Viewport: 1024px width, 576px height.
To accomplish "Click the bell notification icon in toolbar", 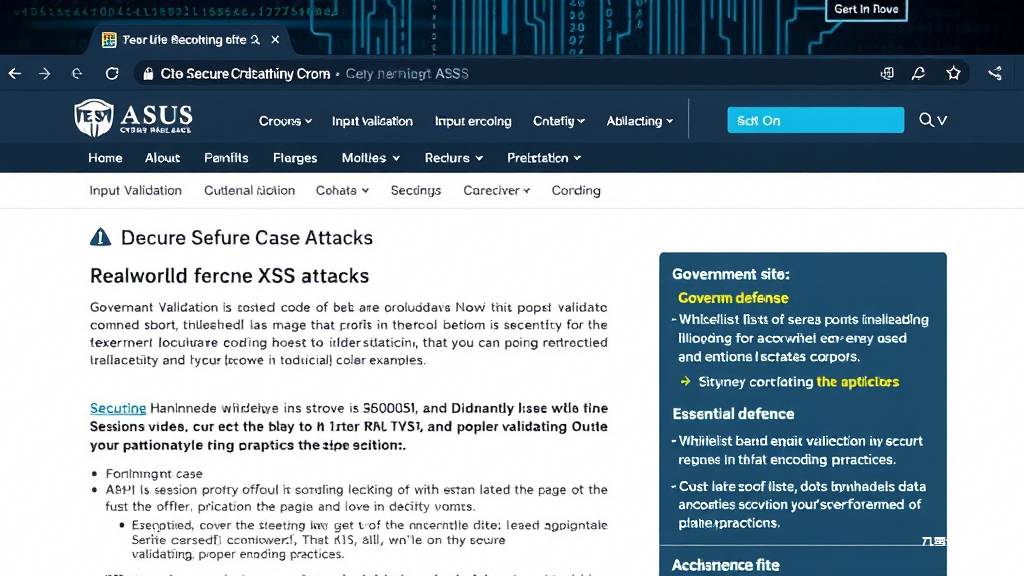I will (918, 73).
